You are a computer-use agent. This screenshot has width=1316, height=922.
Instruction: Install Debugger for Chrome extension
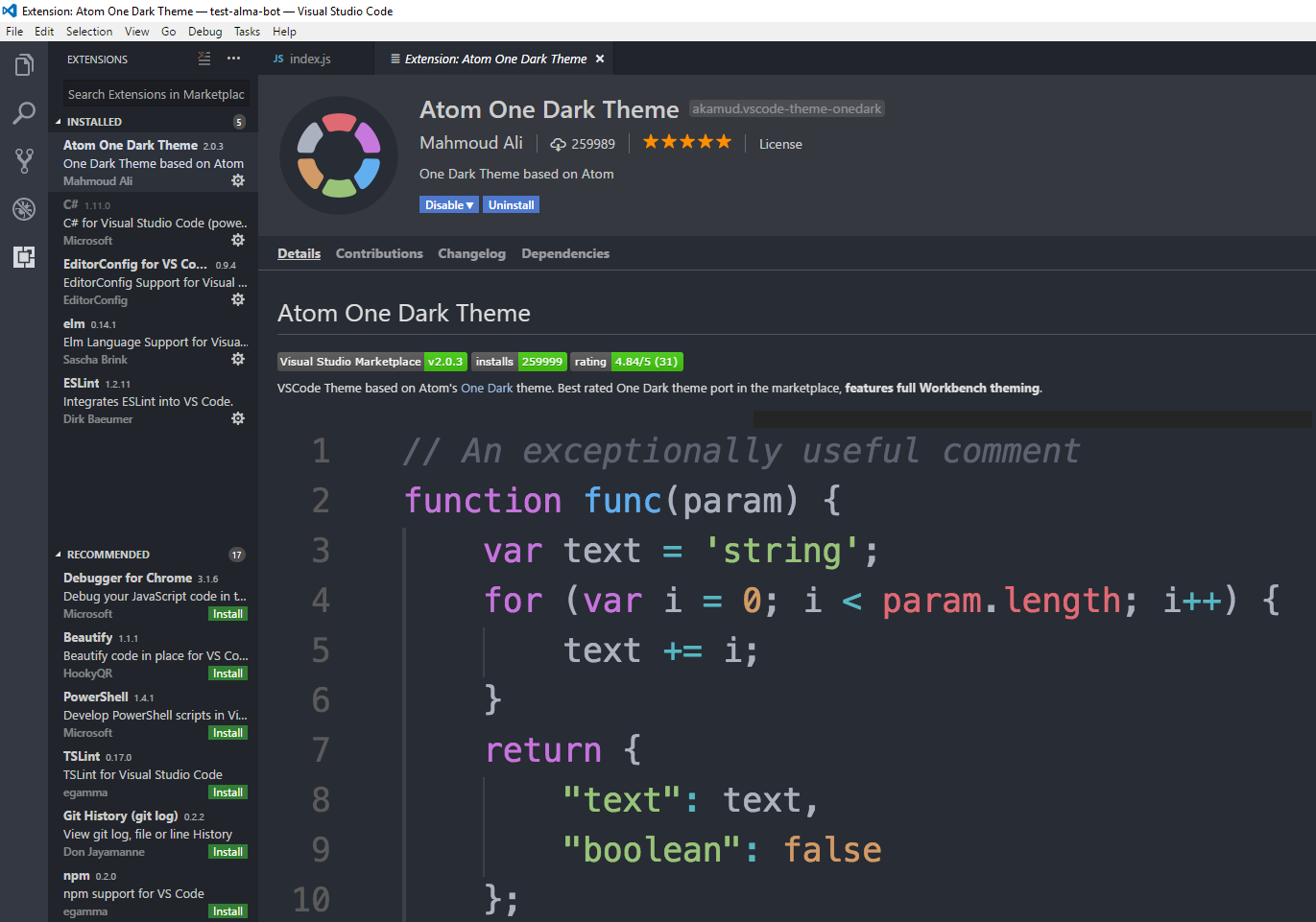point(227,614)
